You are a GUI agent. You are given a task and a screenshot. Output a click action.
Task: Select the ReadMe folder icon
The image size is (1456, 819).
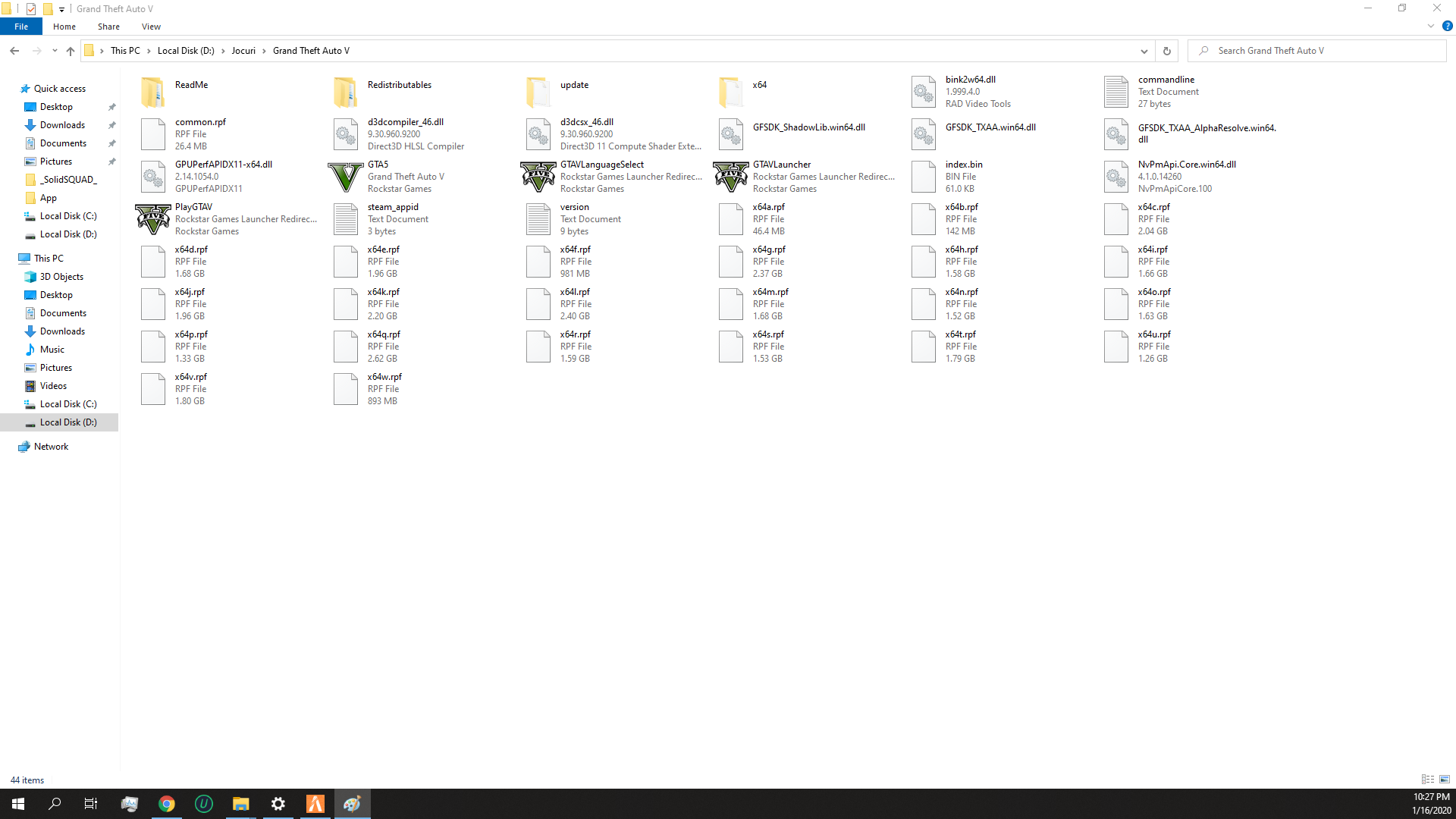[153, 92]
